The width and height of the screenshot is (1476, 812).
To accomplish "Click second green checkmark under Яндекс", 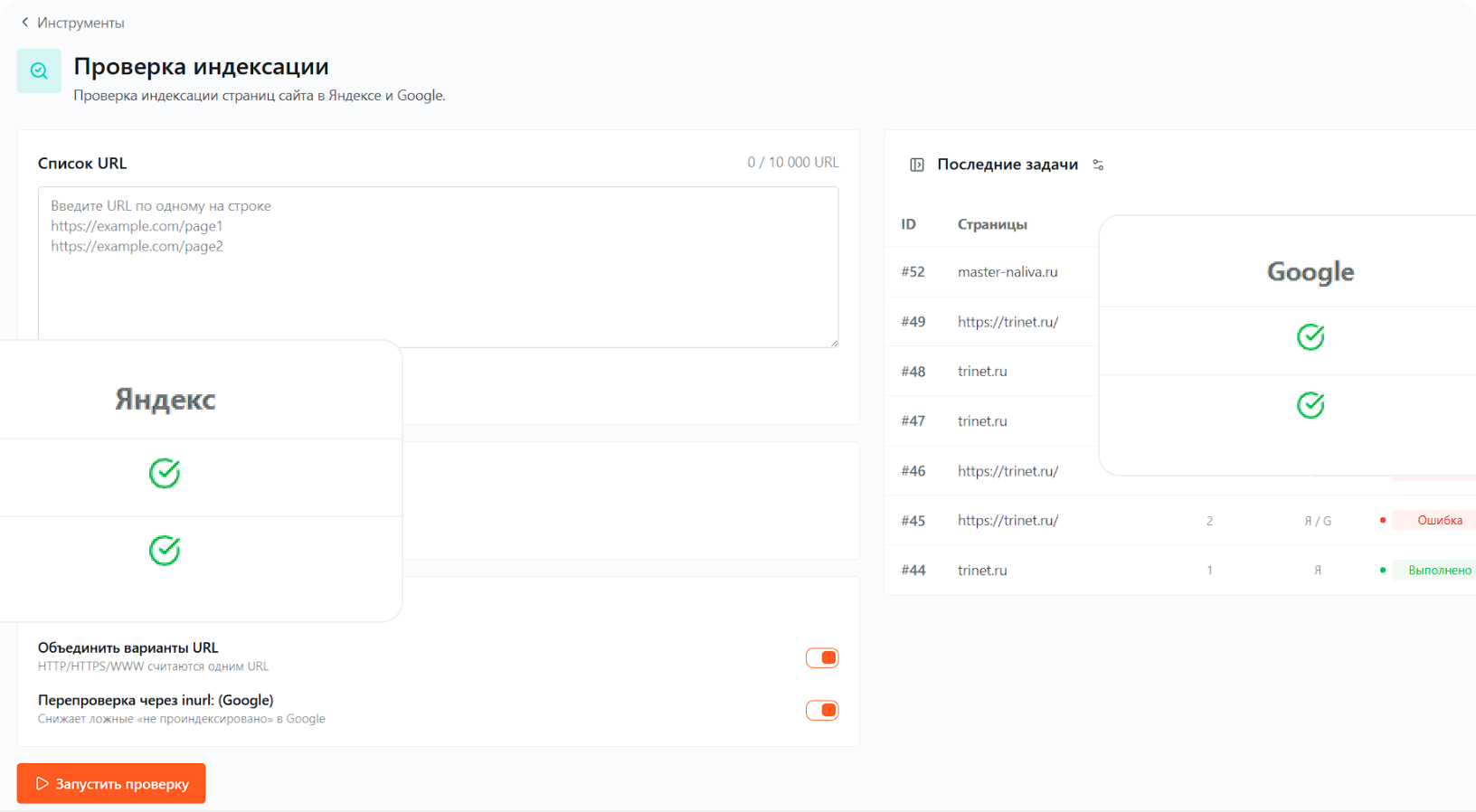I will pos(165,550).
